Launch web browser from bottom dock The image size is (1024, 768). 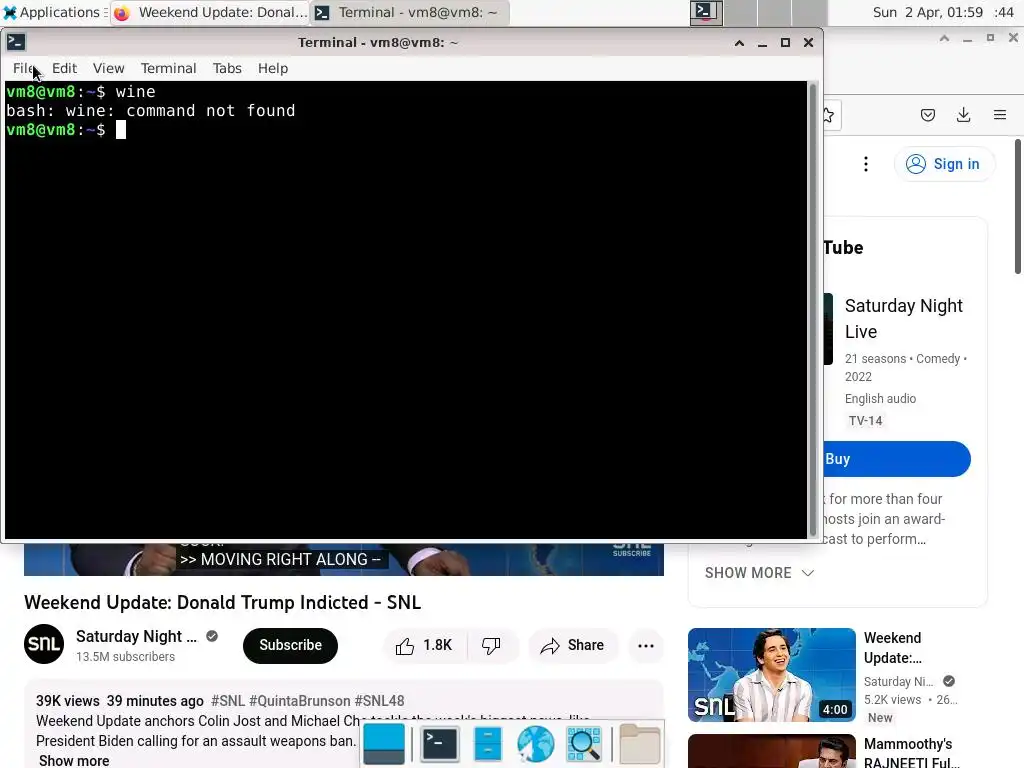coord(536,744)
